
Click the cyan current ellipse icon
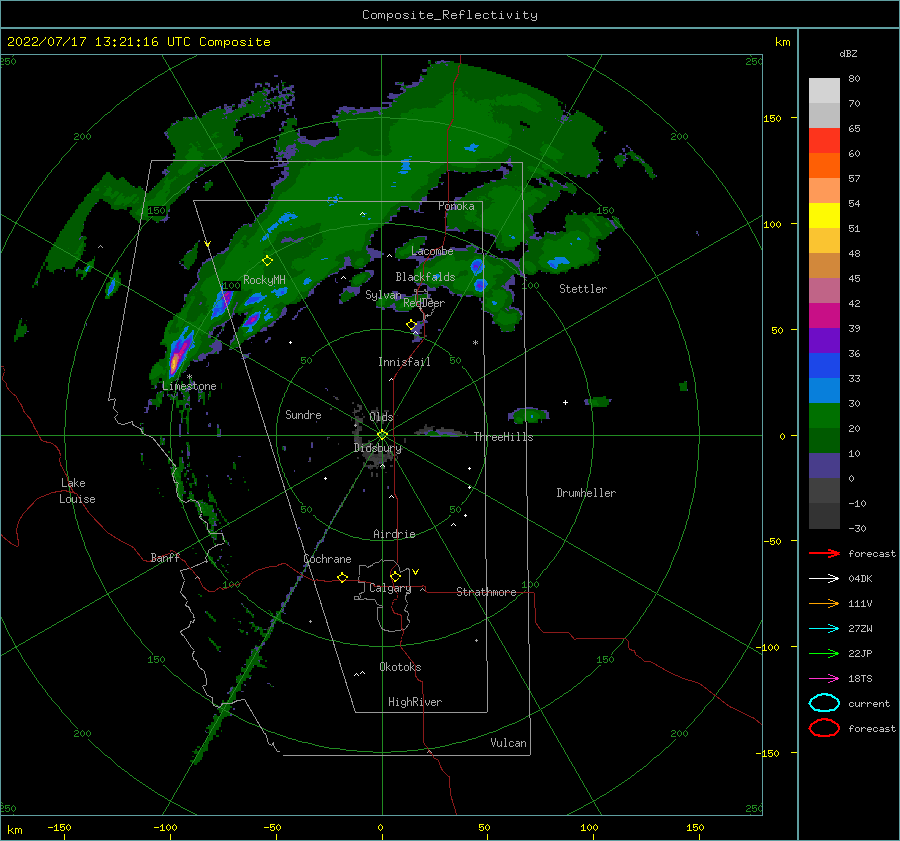point(824,703)
